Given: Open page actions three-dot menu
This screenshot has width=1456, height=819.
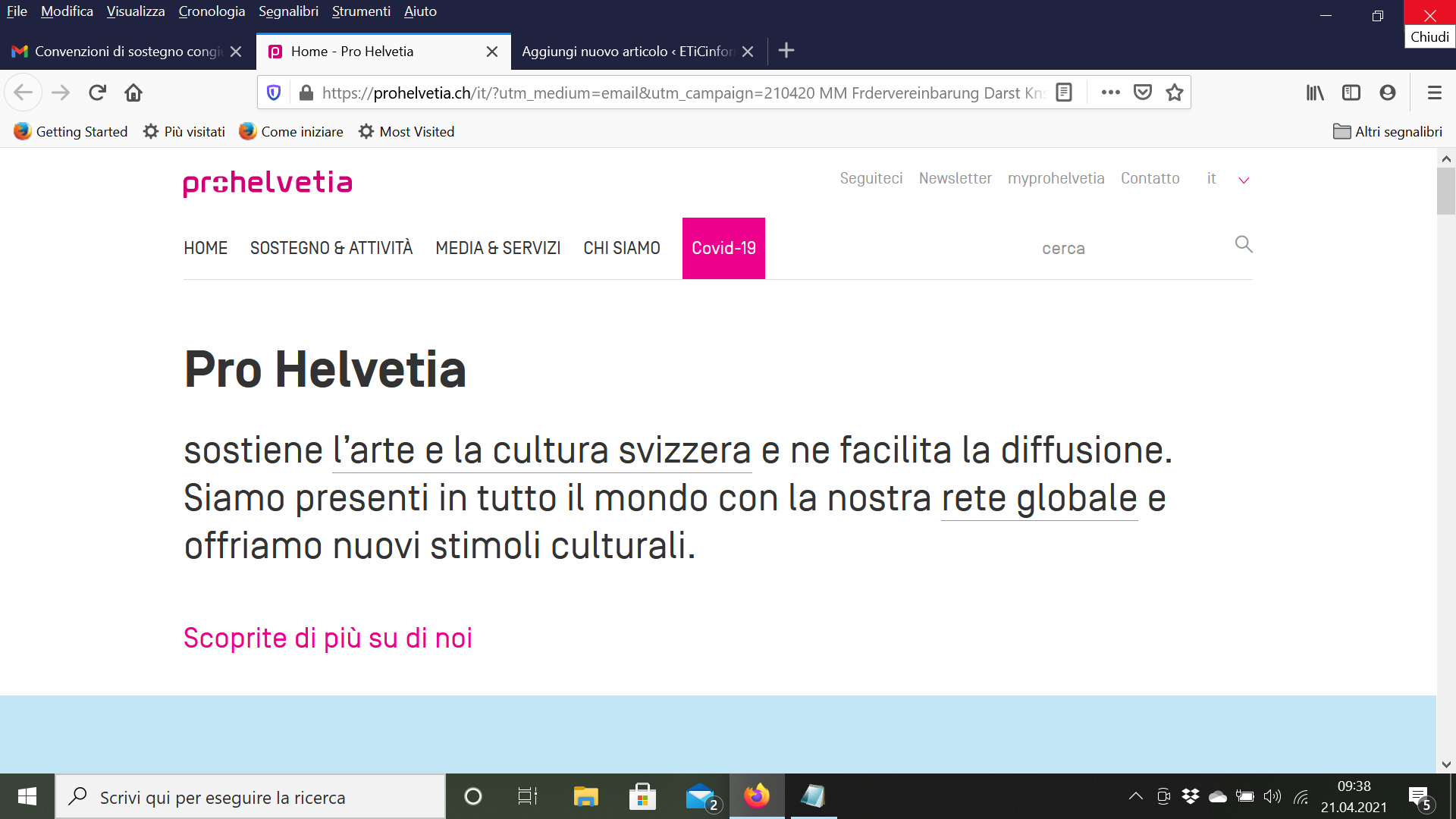Looking at the screenshot, I should pyautogui.click(x=1111, y=93).
